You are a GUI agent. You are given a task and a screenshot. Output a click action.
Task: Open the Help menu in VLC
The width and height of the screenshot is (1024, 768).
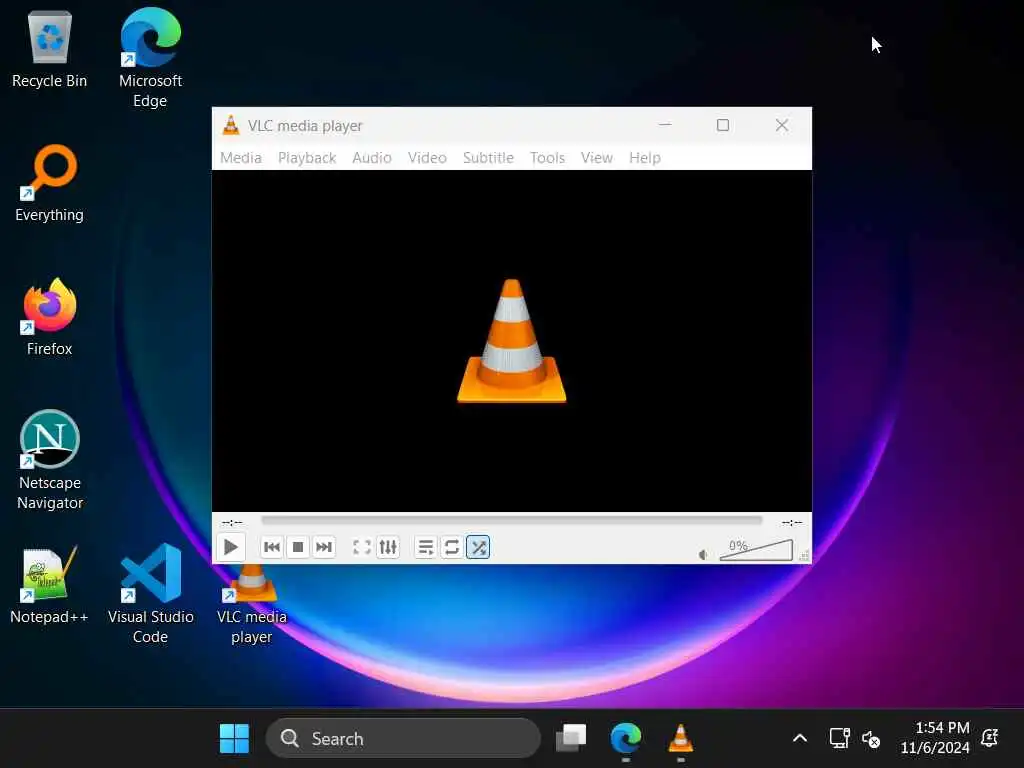click(645, 157)
